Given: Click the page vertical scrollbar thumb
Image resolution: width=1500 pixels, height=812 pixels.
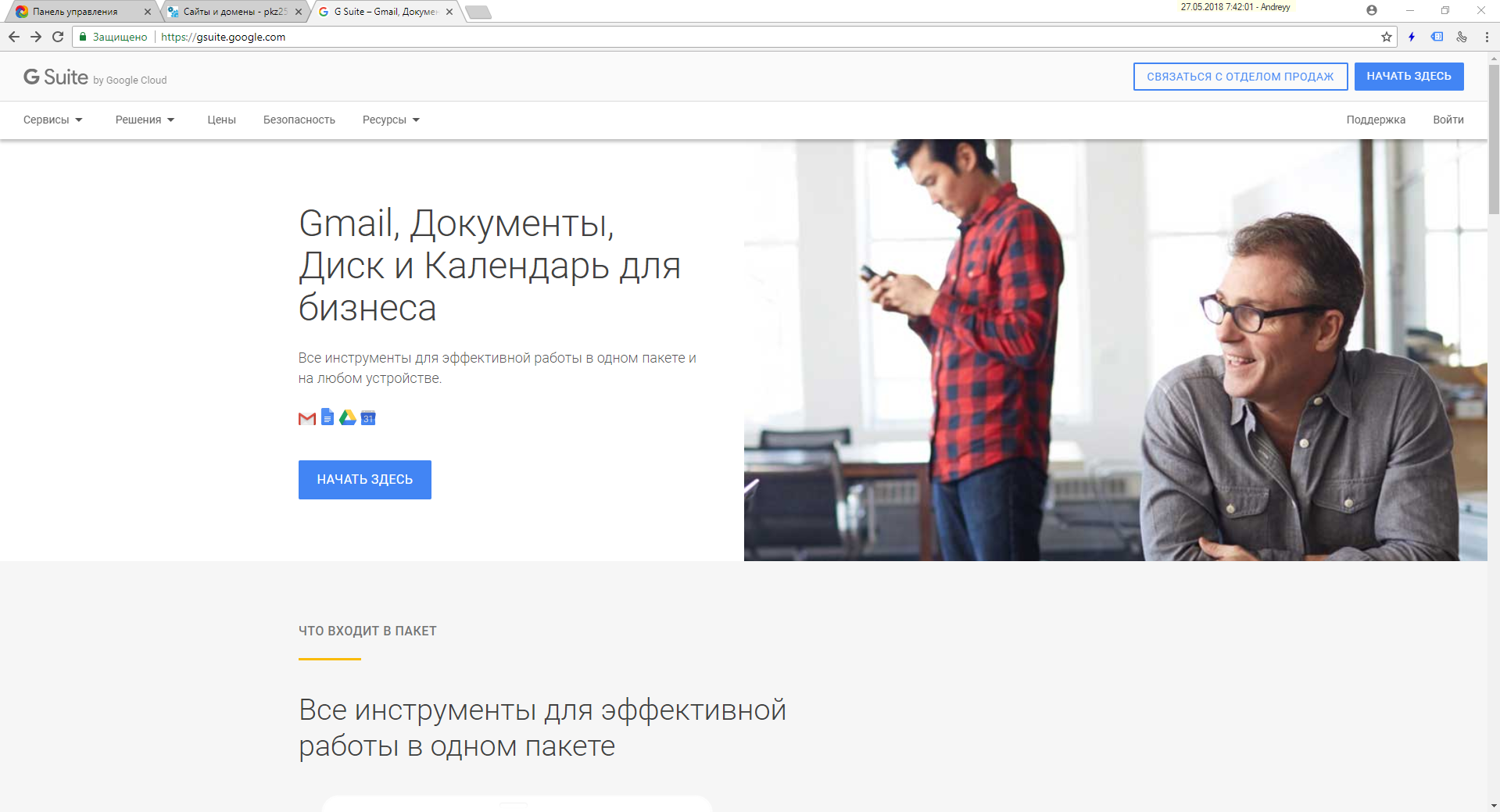Looking at the screenshot, I should click(1494, 139).
